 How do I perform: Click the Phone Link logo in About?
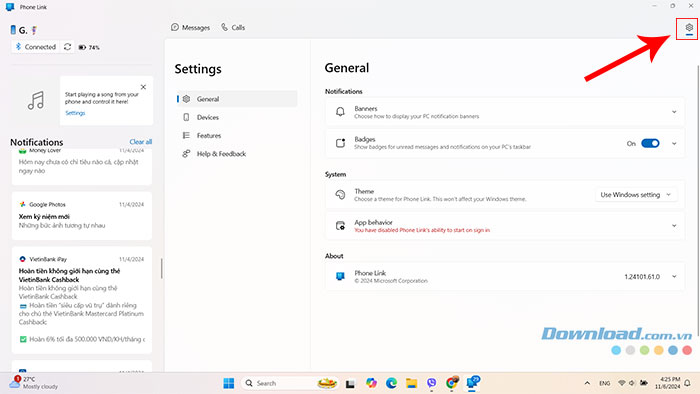coord(340,277)
